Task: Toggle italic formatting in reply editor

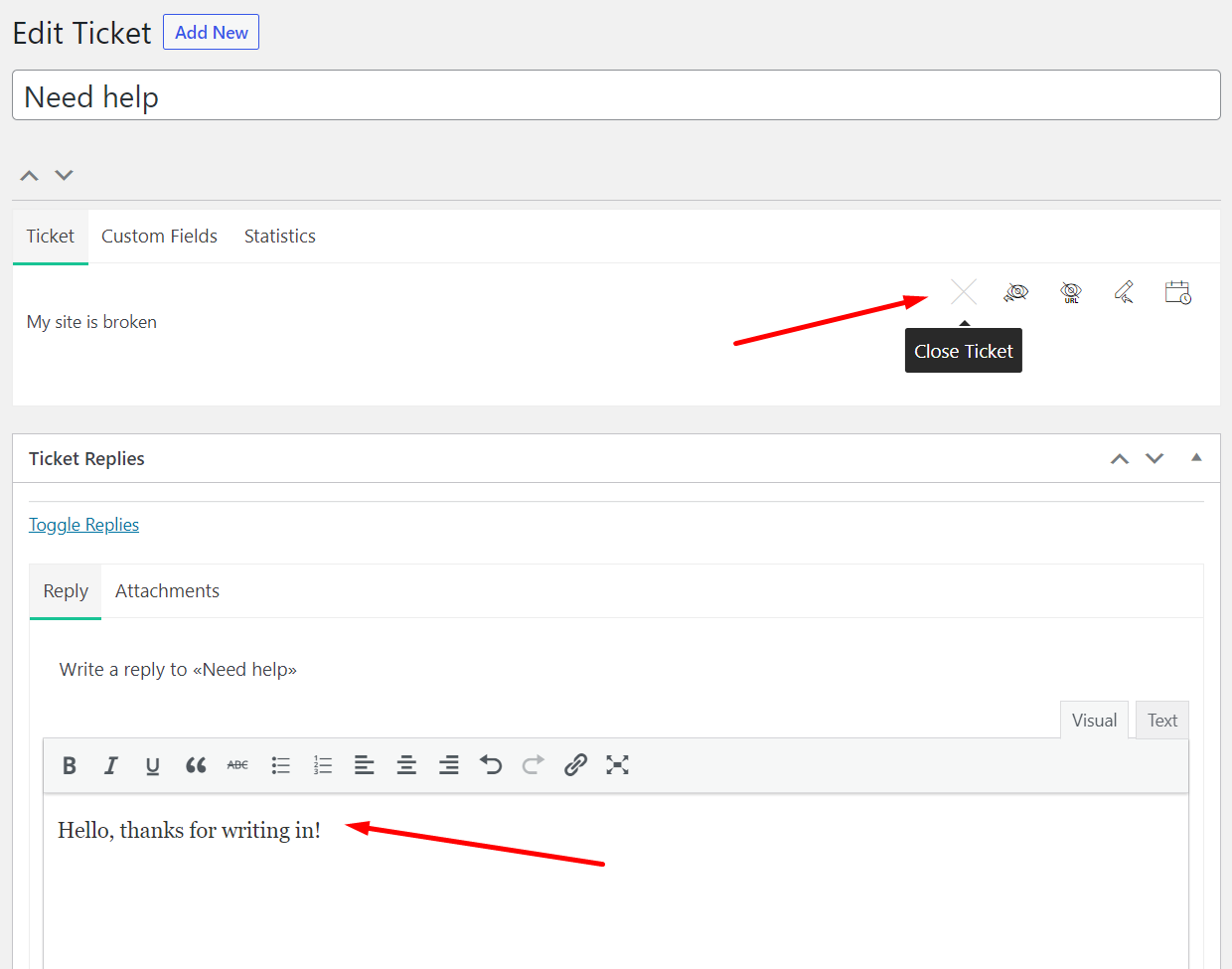Action: pyautogui.click(x=111, y=764)
